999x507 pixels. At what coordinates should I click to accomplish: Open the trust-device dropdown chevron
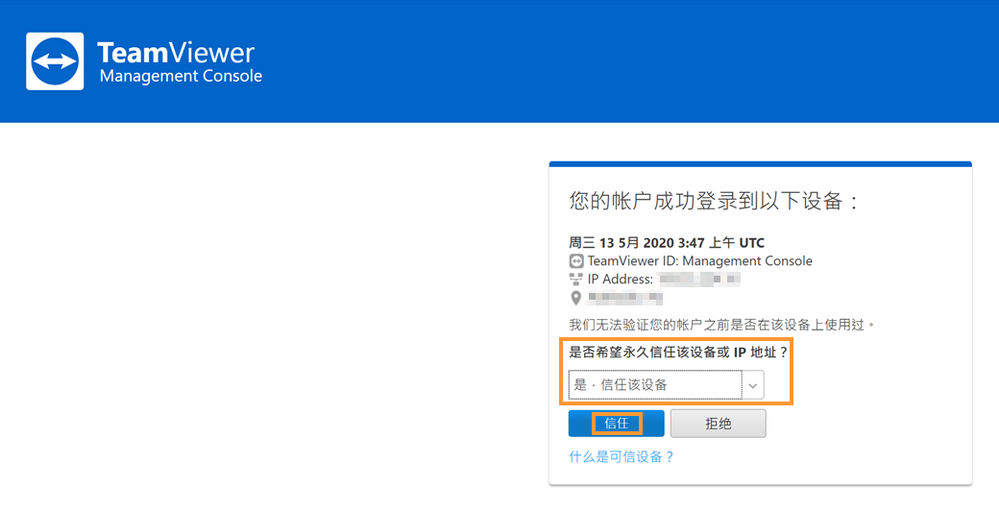tap(753, 385)
